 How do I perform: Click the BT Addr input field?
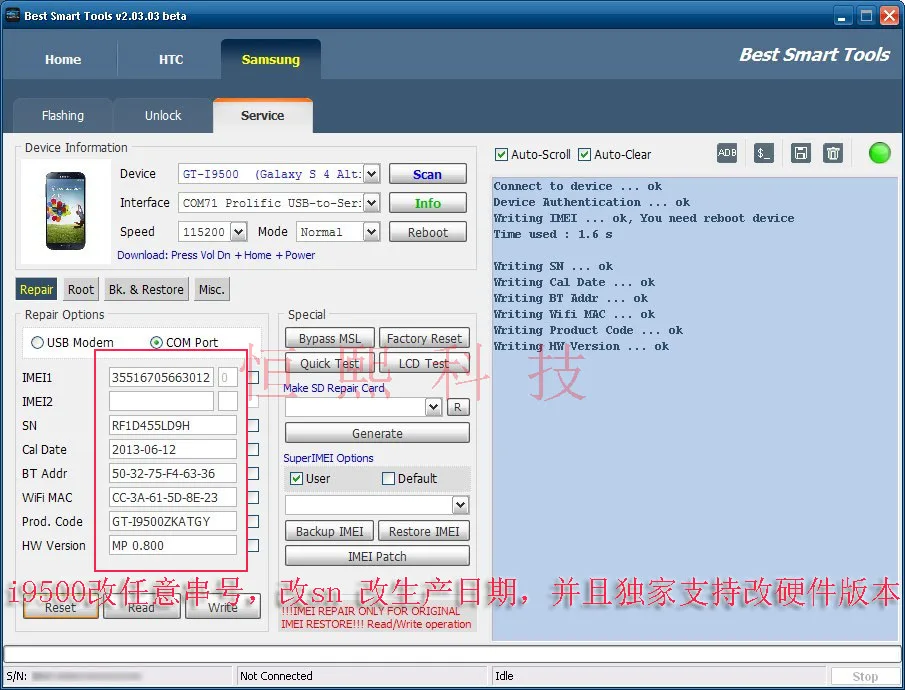(x=173, y=473)
